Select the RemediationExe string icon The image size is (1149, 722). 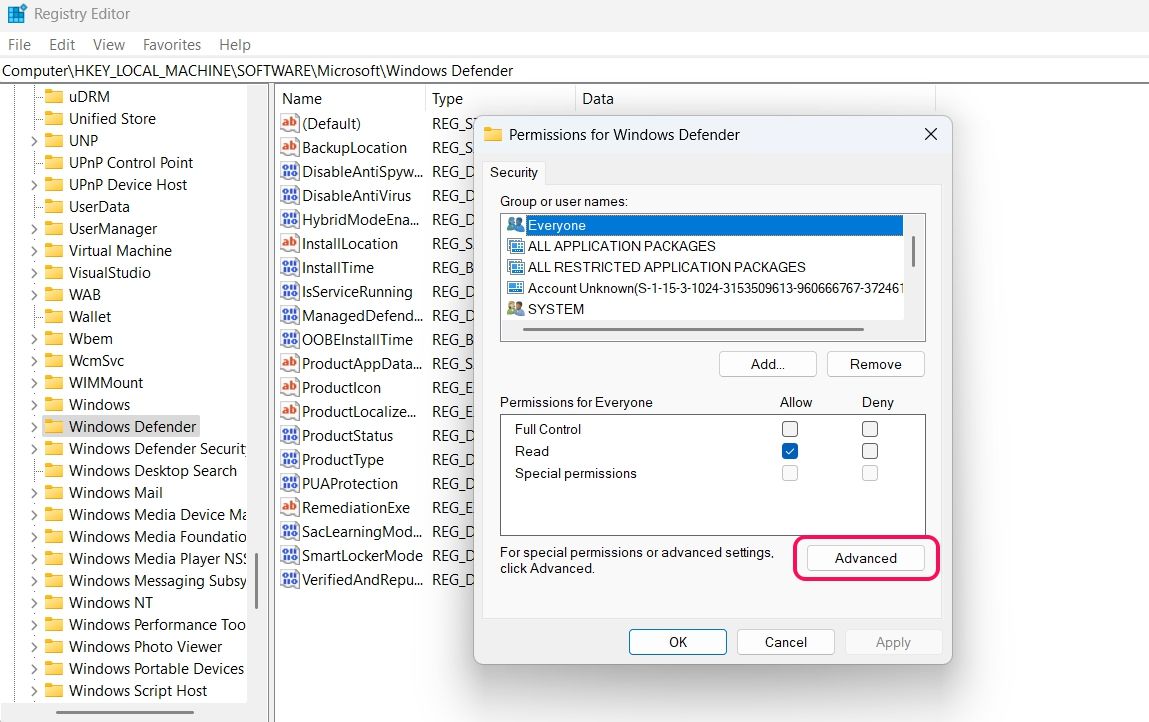point(289,507)
